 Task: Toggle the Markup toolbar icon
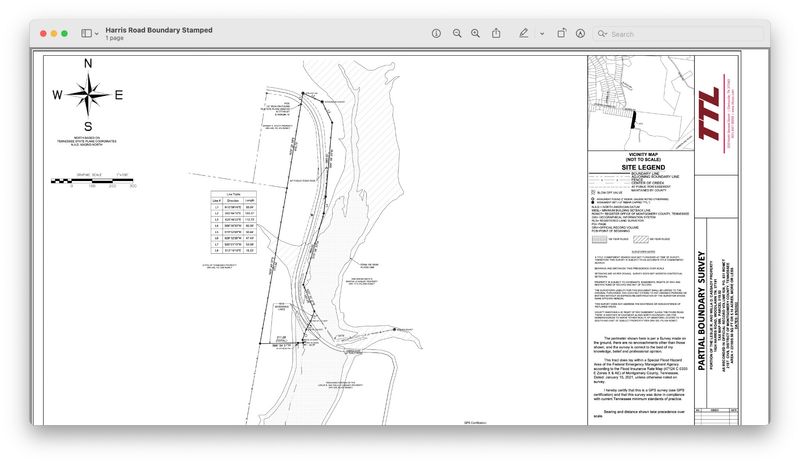[580, 33]
